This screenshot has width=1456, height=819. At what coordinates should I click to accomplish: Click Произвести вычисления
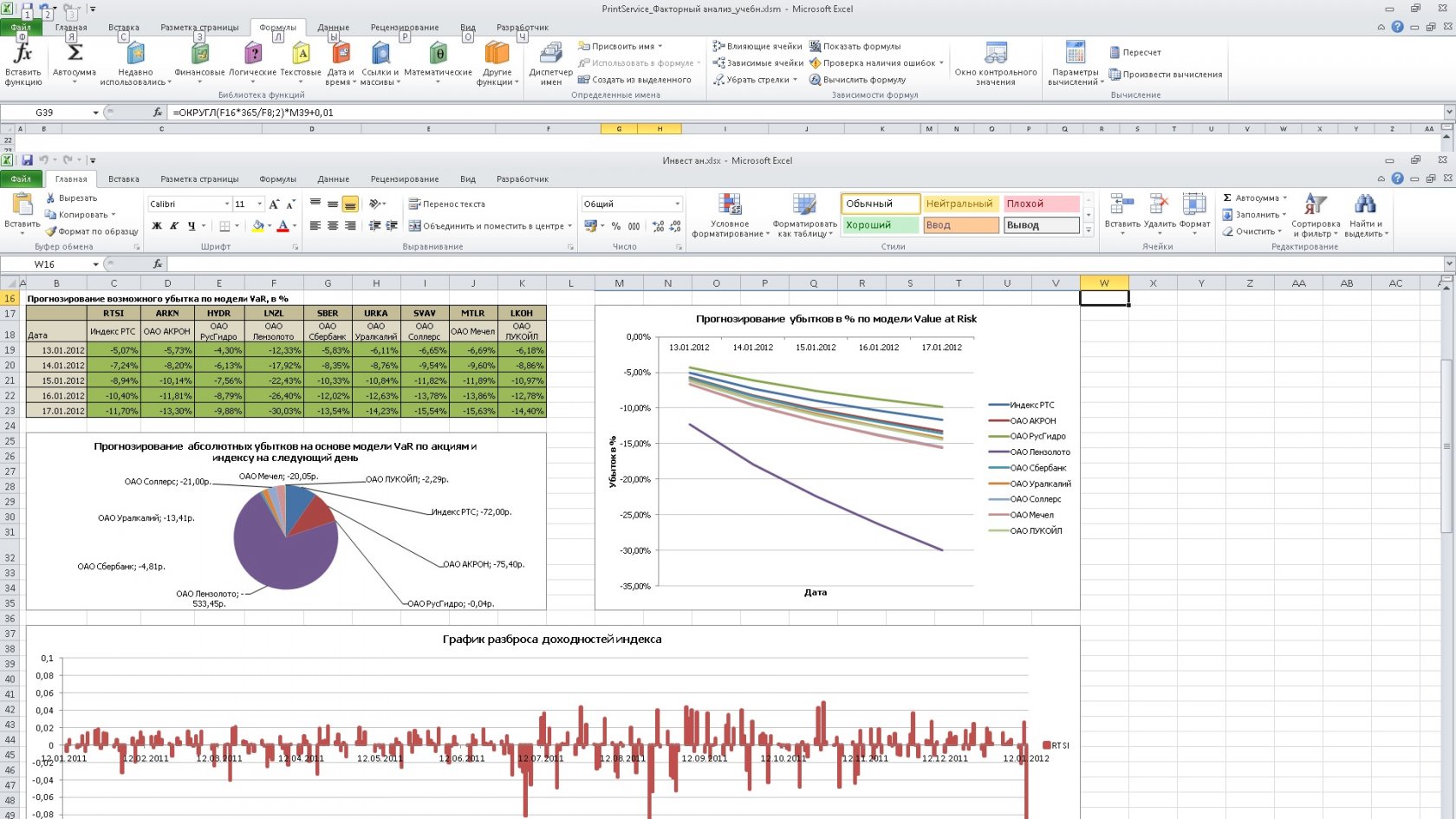1166,75
